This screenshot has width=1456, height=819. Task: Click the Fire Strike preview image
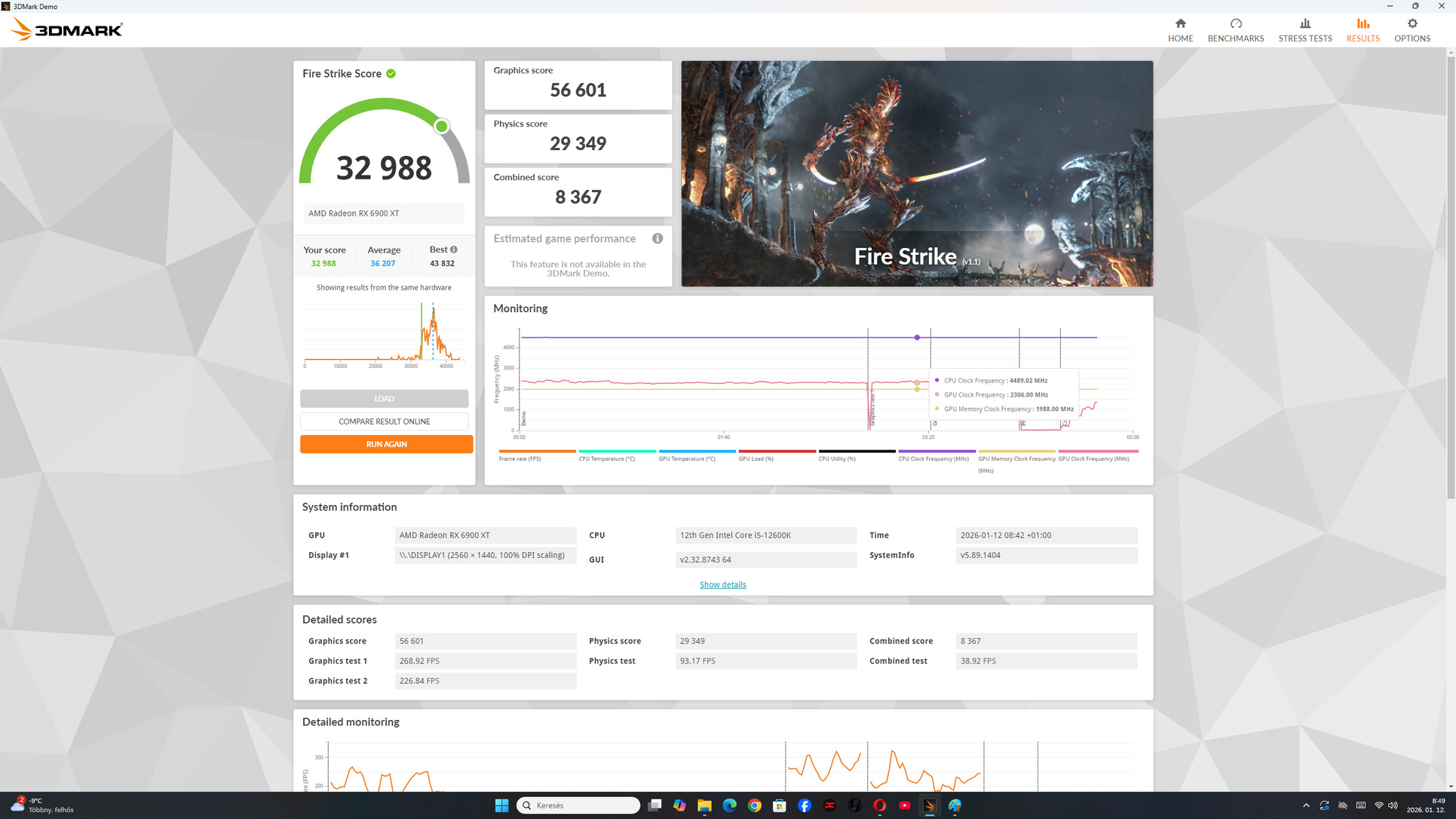pos(917,173)
